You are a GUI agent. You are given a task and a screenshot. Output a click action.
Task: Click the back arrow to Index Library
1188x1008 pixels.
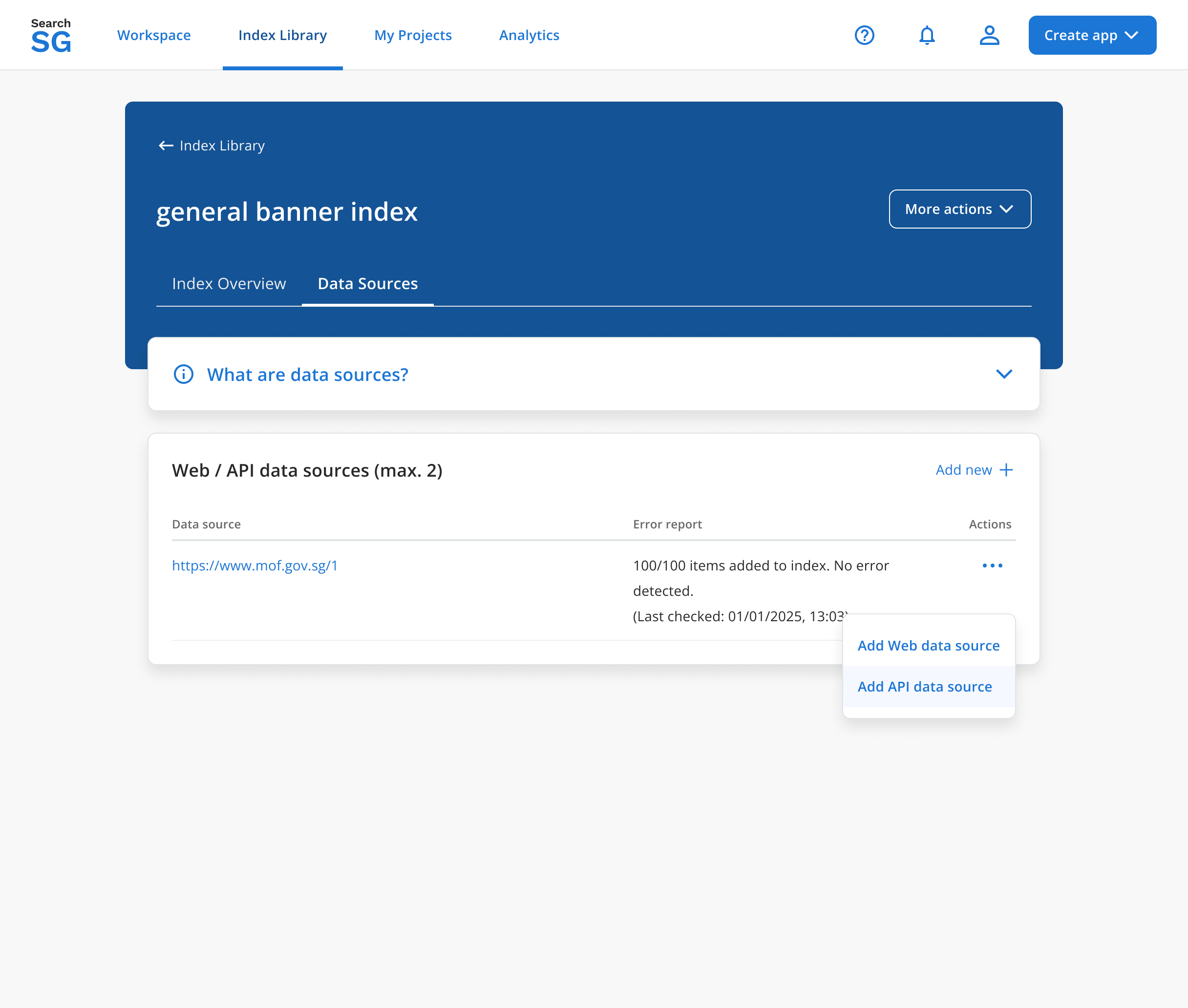[166, 146]
